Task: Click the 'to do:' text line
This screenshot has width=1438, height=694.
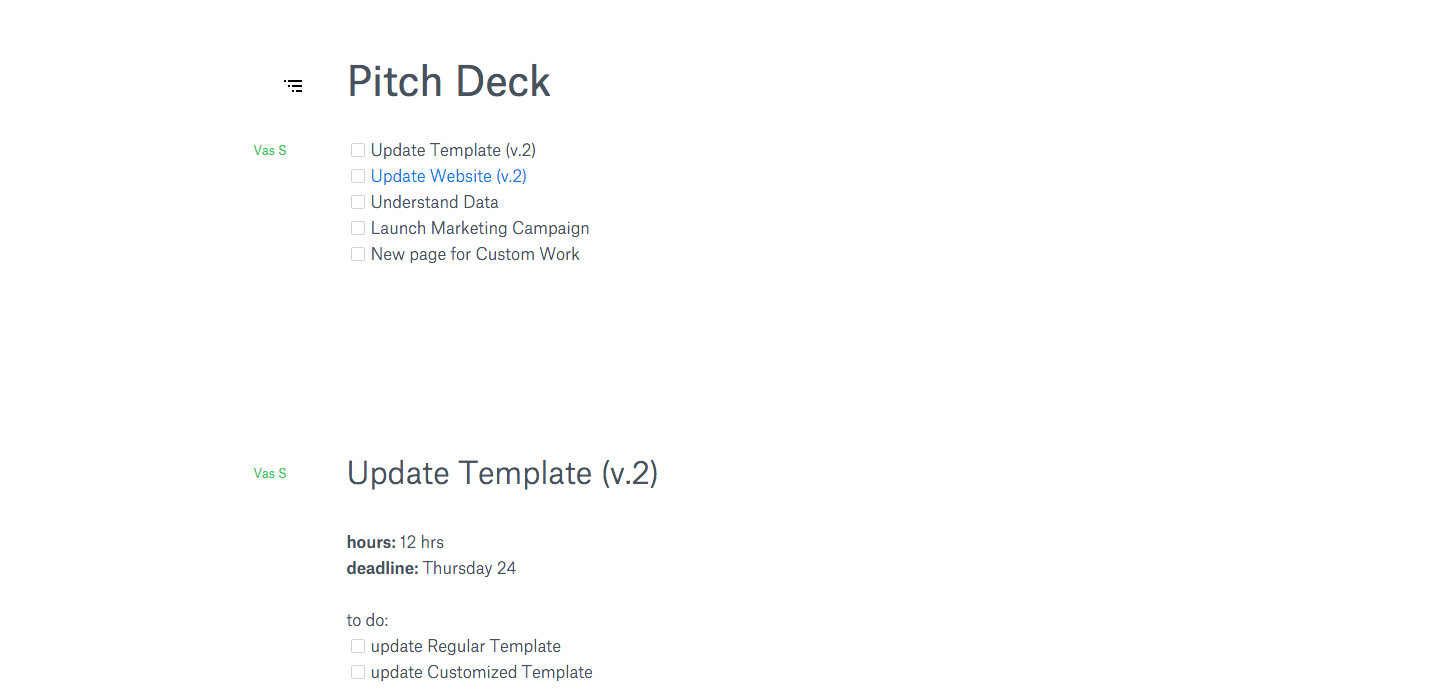Action: click(367, 620)
